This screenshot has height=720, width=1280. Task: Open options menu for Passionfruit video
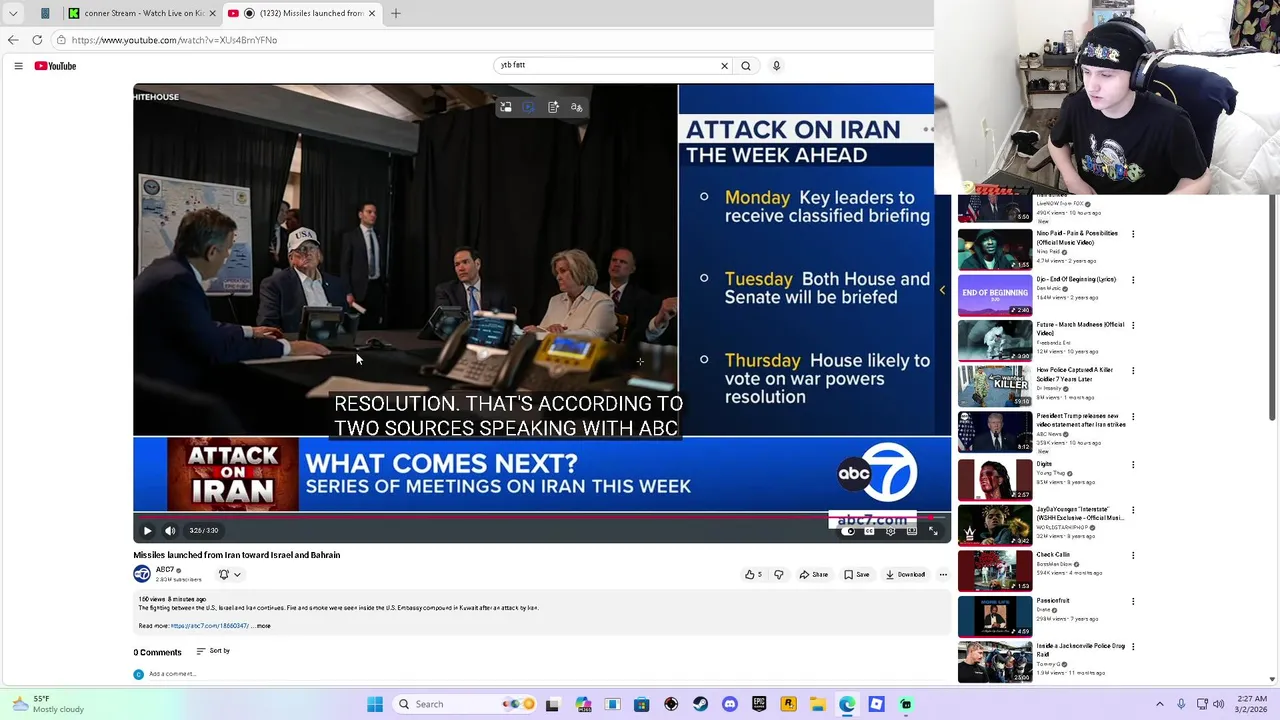(1133, 602)
